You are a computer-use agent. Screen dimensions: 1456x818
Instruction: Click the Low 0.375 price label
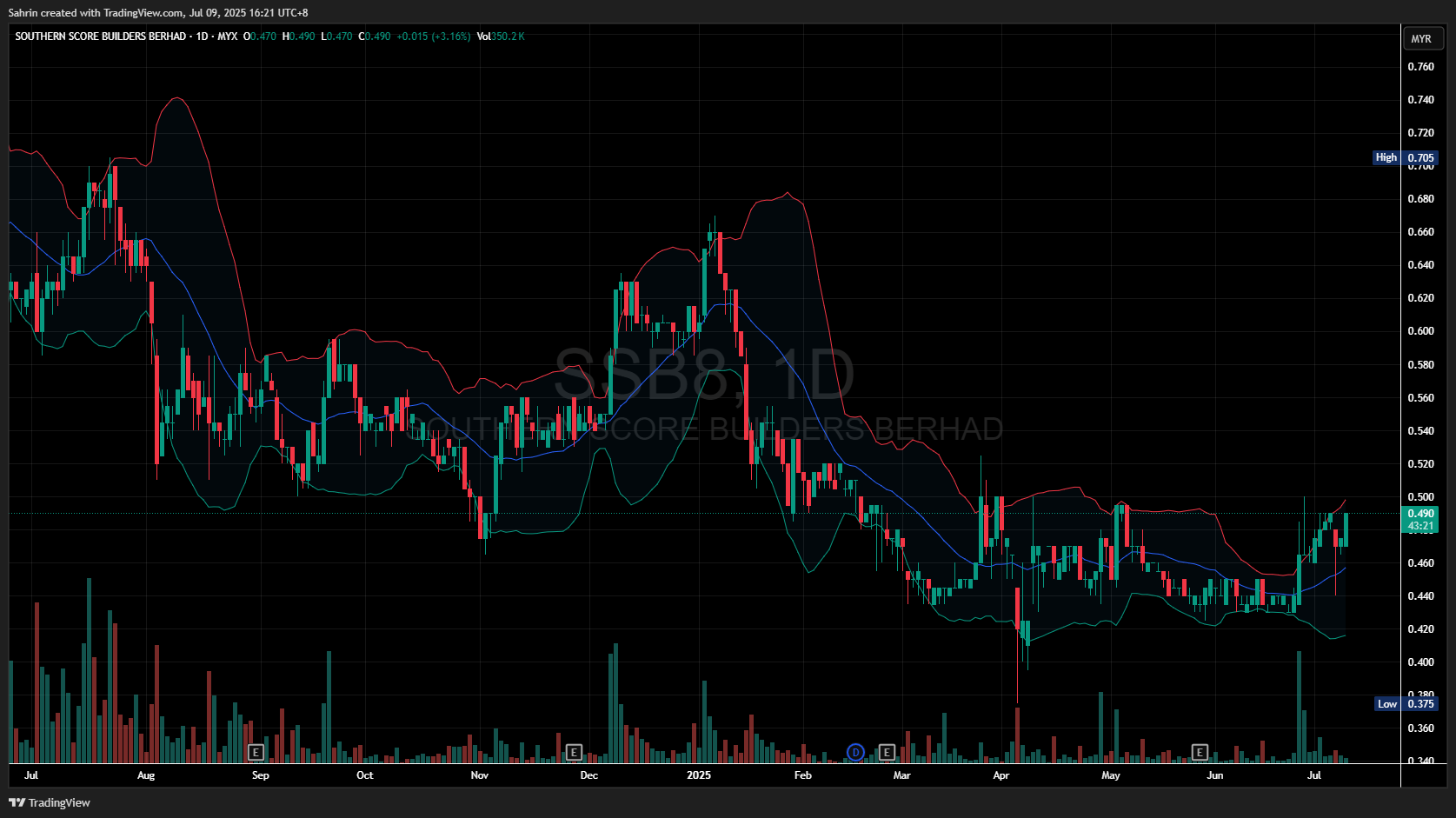[1407, 704]
